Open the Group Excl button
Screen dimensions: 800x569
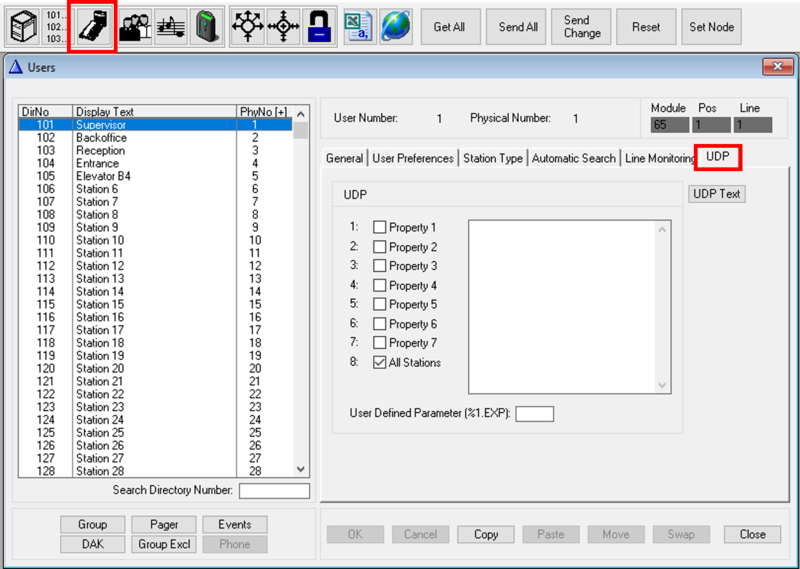click(x=164, y=544)
